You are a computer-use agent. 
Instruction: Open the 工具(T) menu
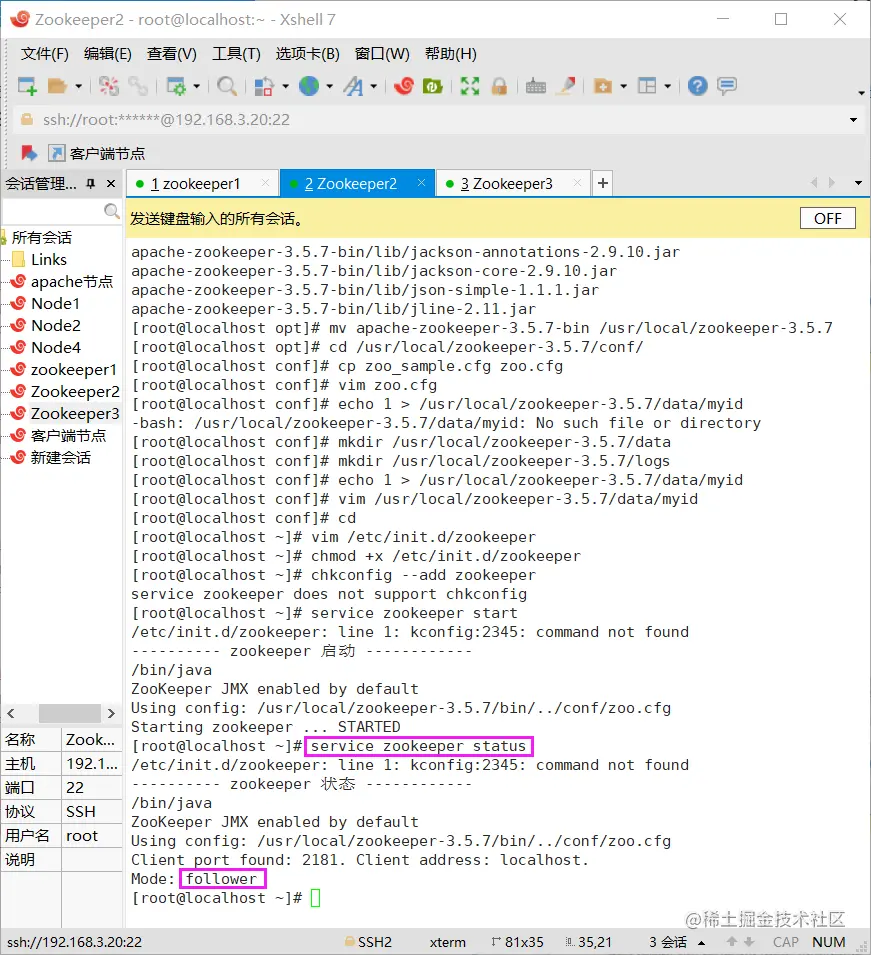236,54
